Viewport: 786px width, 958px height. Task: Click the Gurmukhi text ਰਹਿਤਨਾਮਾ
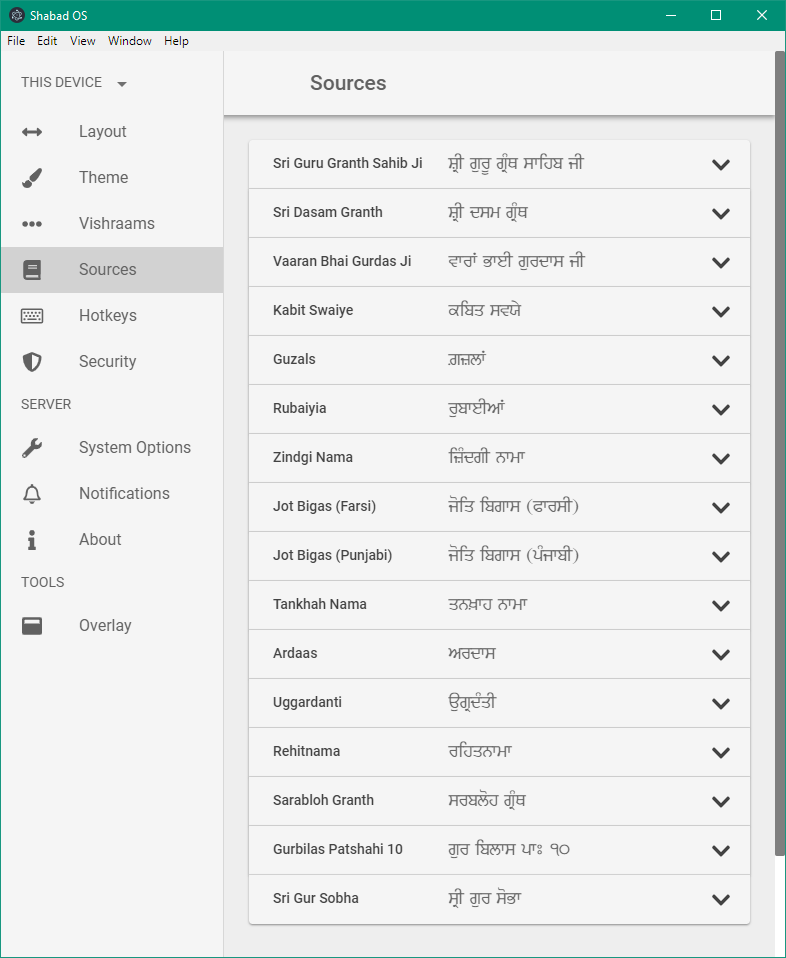(480, 751)
